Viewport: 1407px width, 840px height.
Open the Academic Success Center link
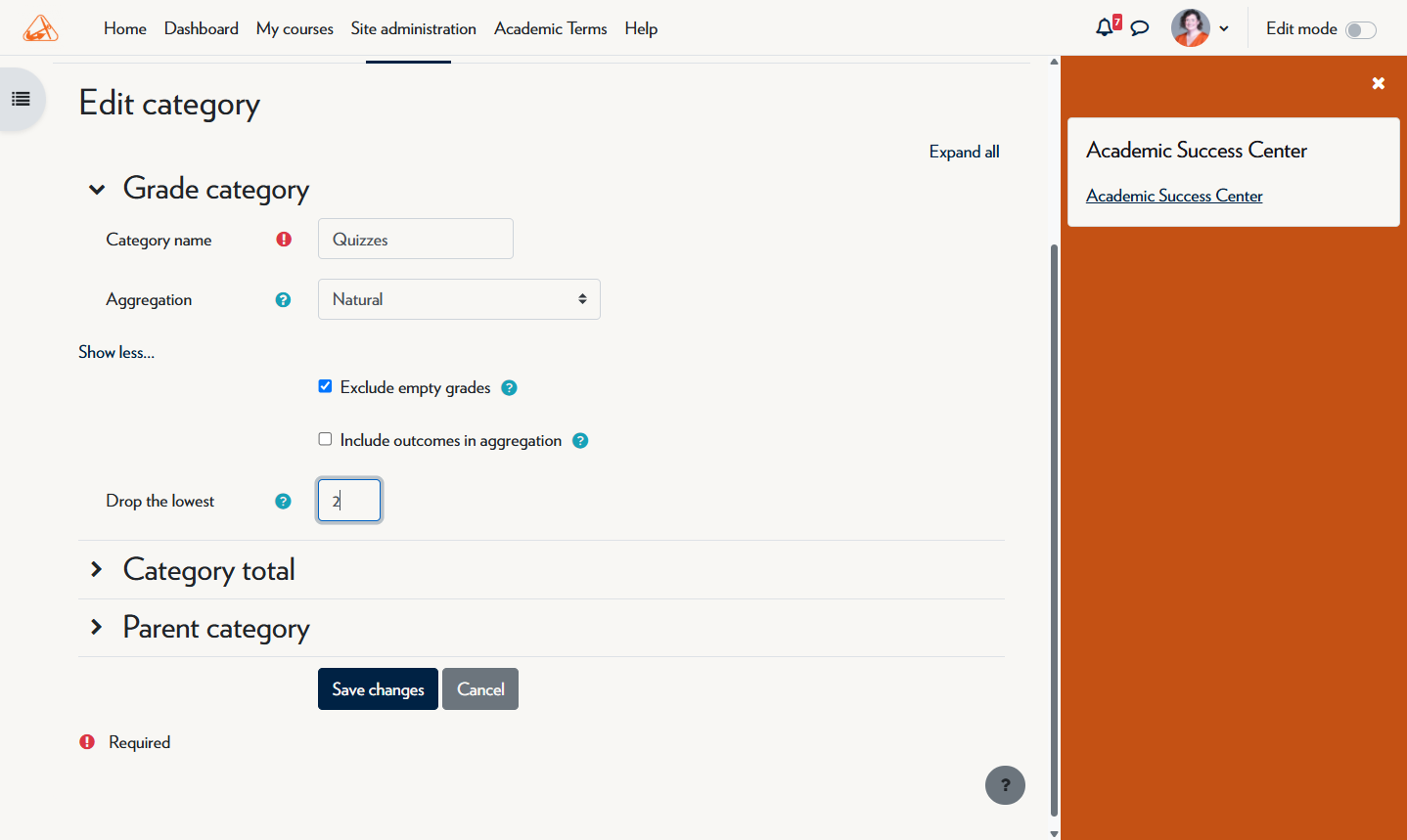pyautogui.click(x=1174, y=196)
